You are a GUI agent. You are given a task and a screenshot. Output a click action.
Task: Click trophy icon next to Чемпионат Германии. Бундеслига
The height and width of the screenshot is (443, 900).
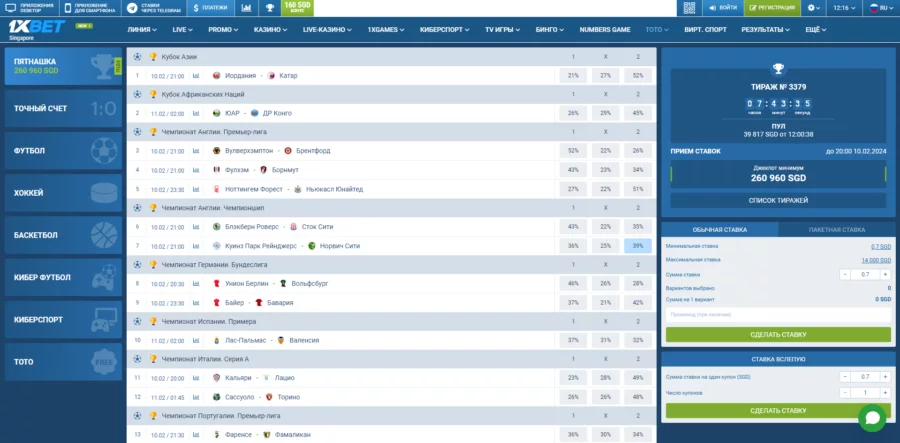click(153, 265)
